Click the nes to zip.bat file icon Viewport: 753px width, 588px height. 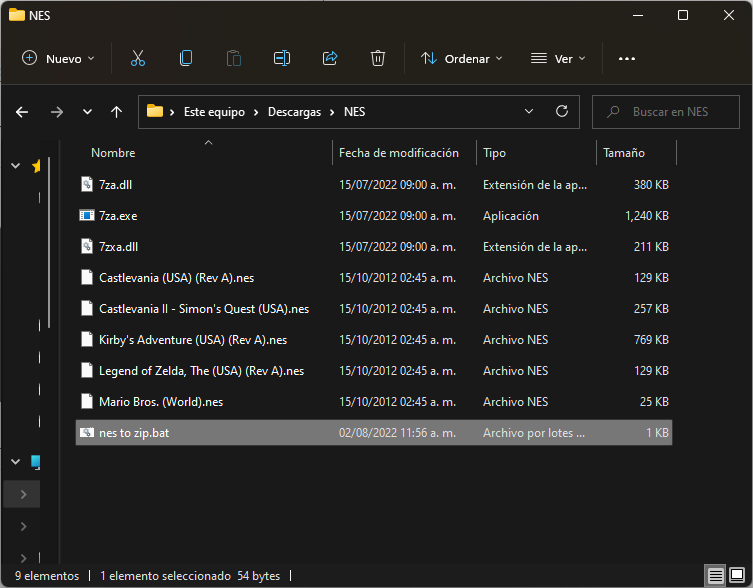[87, 432]
